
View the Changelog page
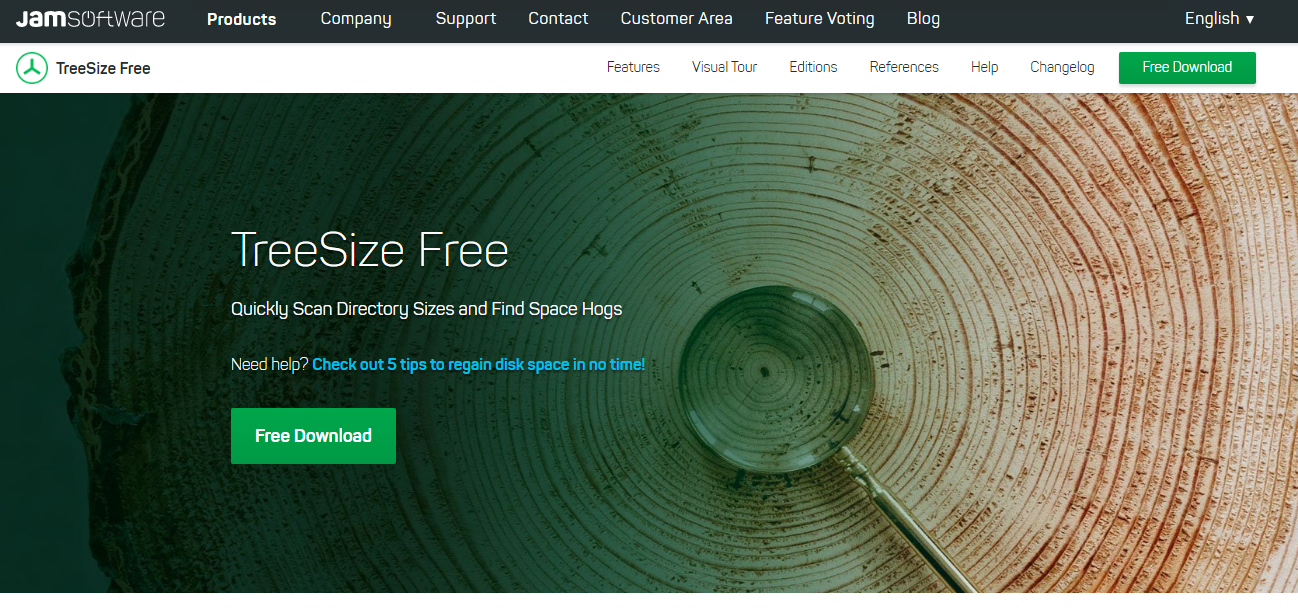(1062, 67)
